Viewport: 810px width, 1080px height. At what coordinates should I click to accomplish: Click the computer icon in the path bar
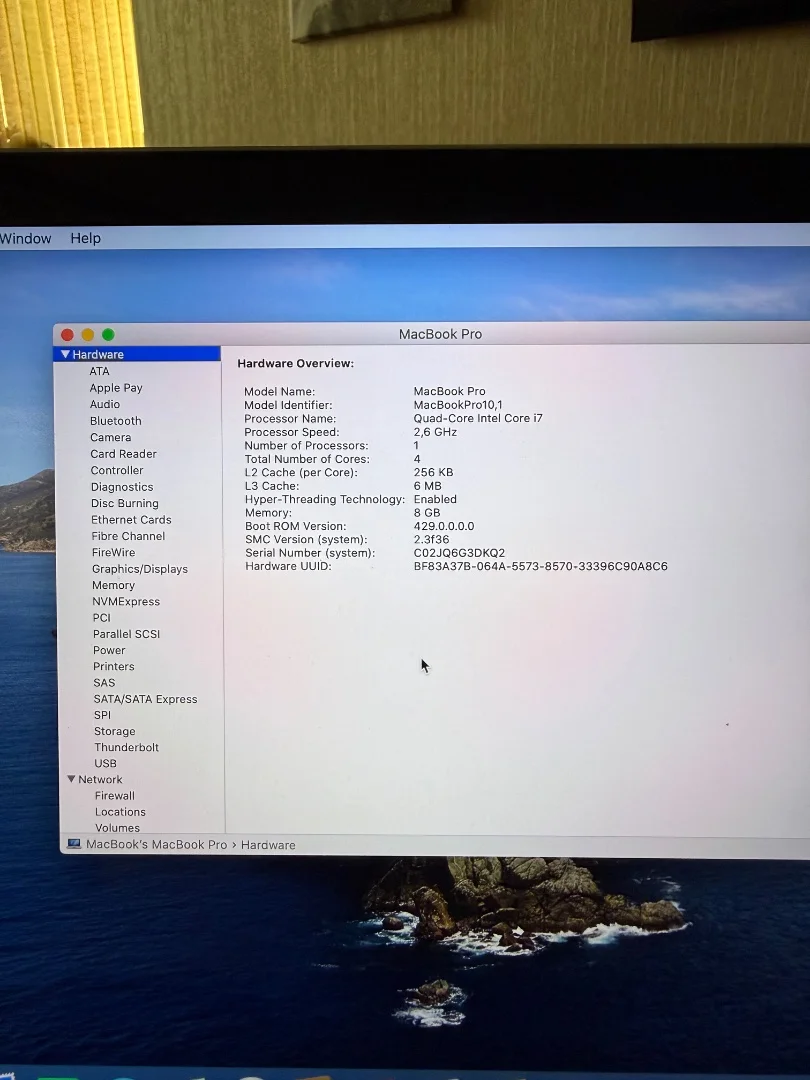pyautogui.click(x=74, y=844)
